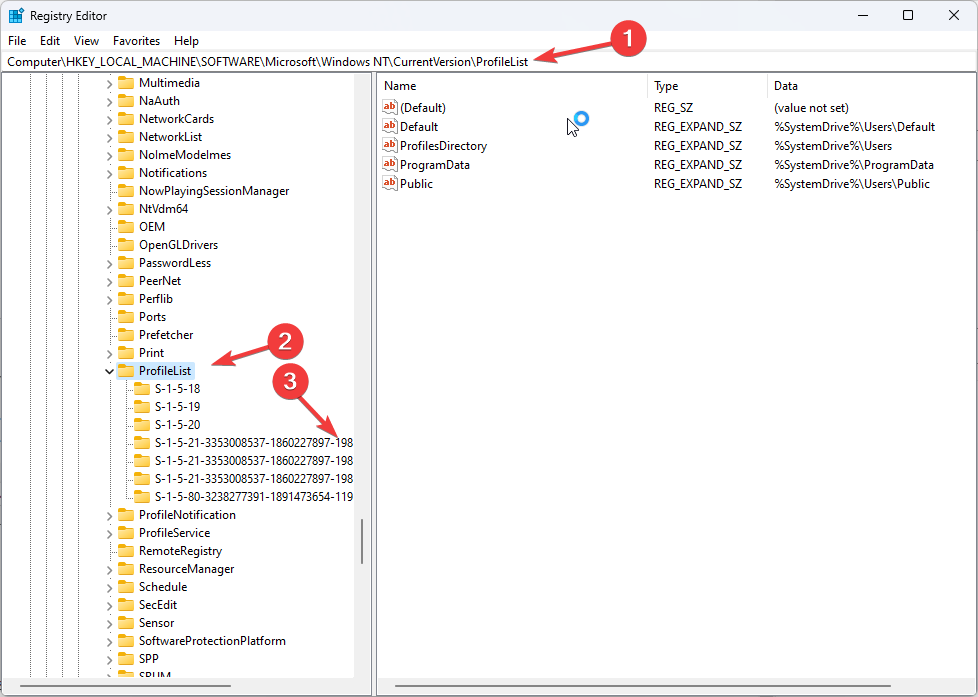The image size is (978, 697).
Task: Expand the SPP key
Action: coord(110,659)
